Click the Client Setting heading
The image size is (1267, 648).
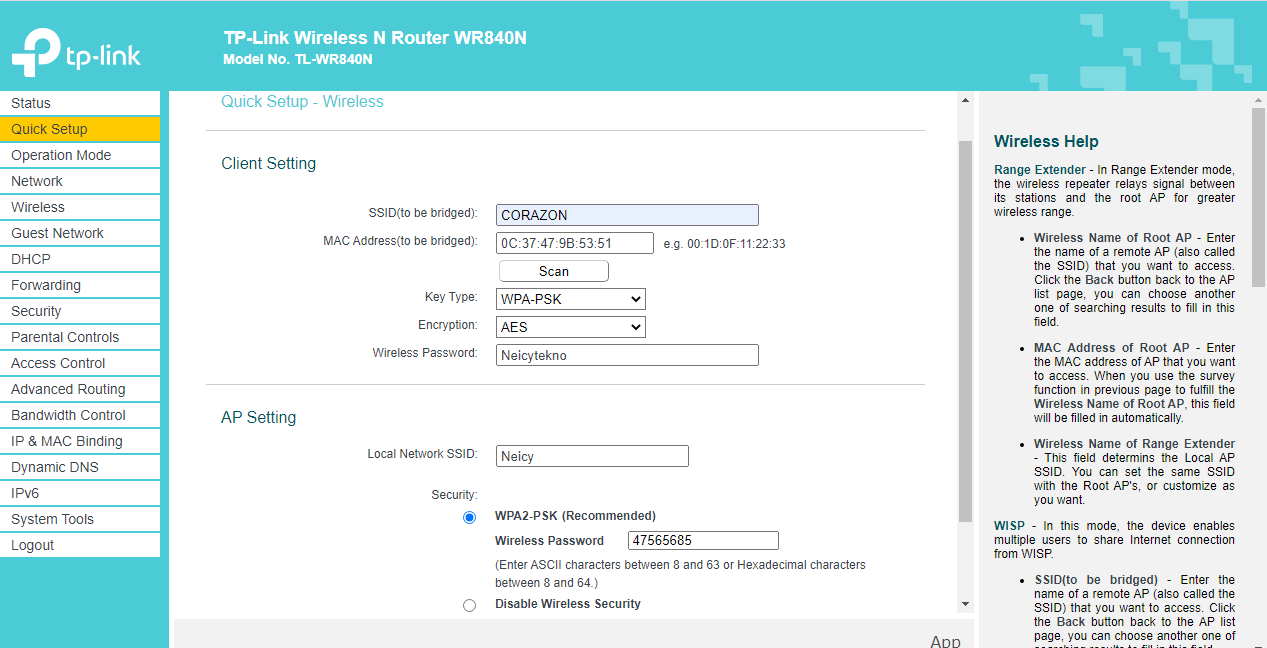click(268, 164)
